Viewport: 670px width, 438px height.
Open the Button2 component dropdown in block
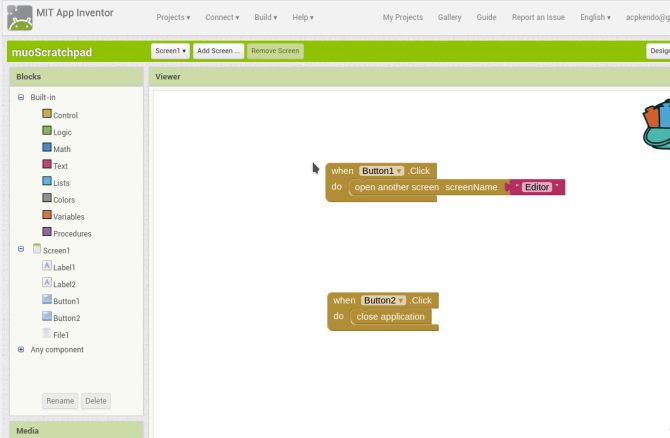[383, 300]
